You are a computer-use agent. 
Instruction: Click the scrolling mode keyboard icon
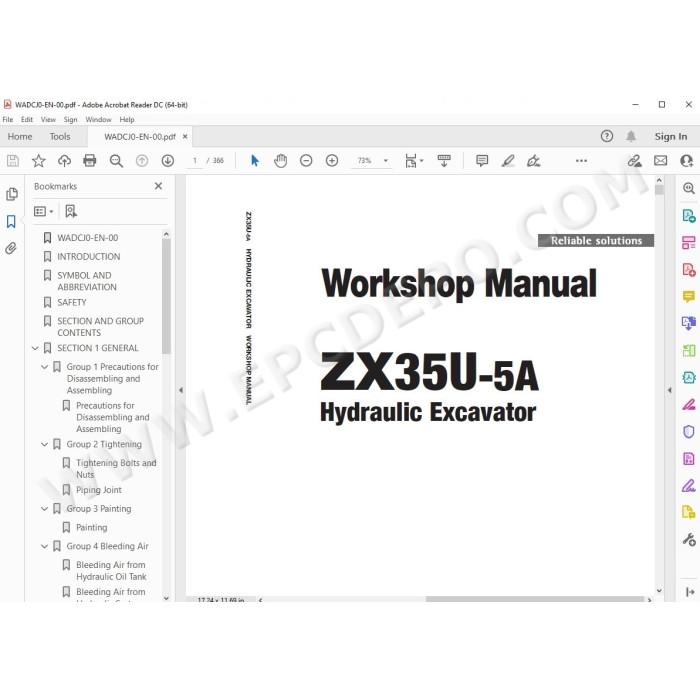coord(444,161)
